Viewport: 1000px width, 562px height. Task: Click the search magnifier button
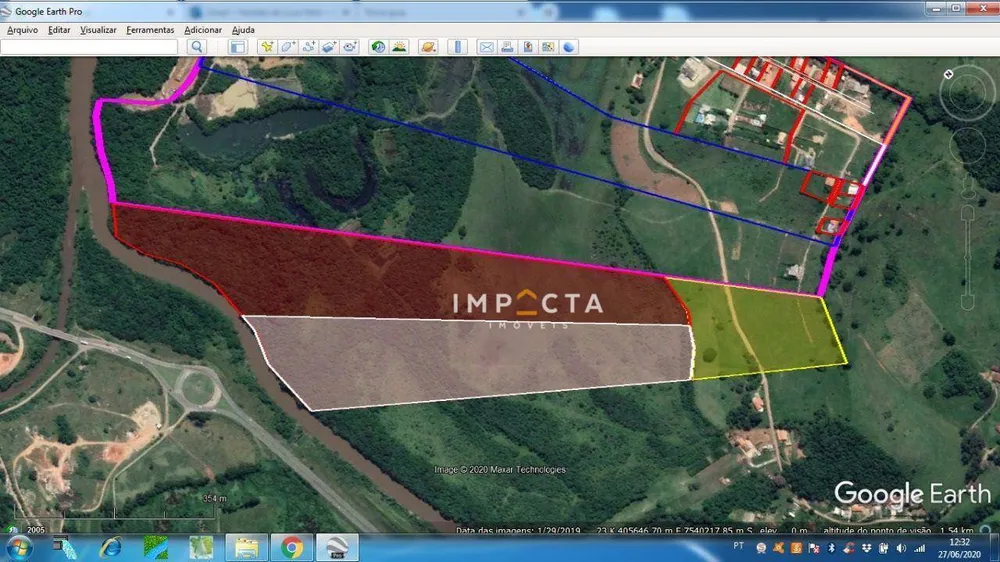point(197,47)
